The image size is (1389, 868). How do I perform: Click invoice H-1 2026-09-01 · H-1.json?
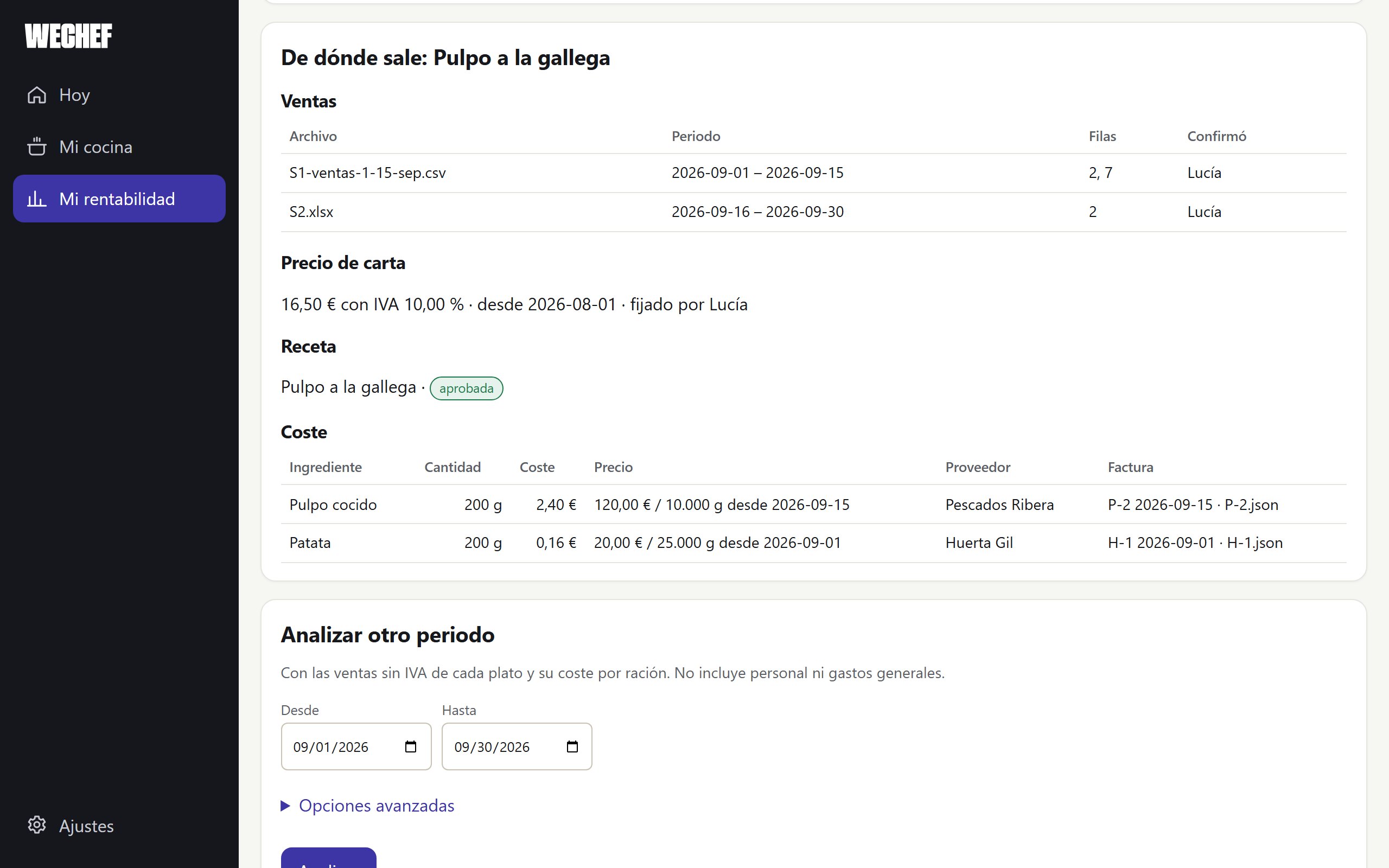[1195, 542]
